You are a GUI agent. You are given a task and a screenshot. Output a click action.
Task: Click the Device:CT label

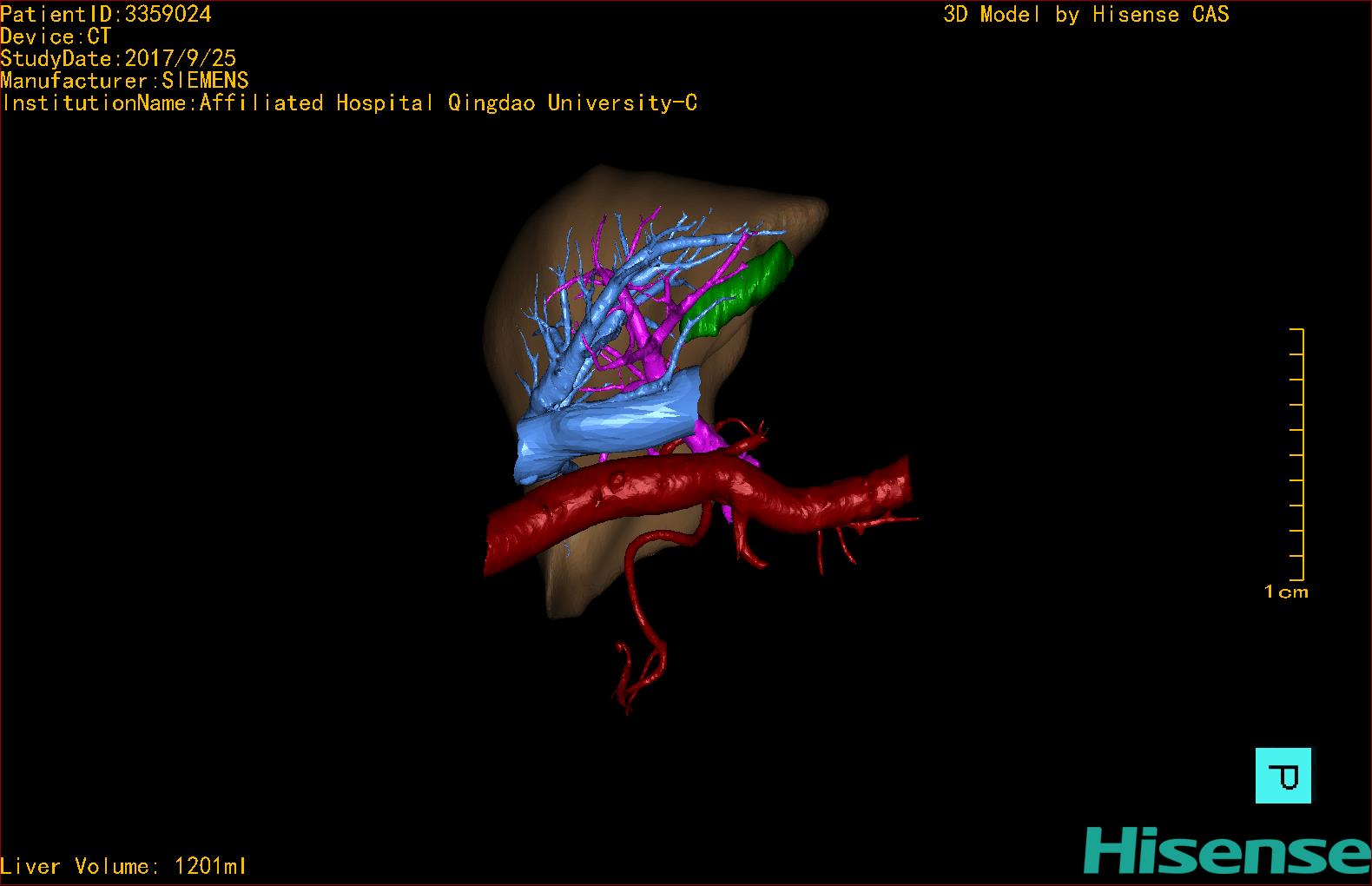click(x=56, y=36)
